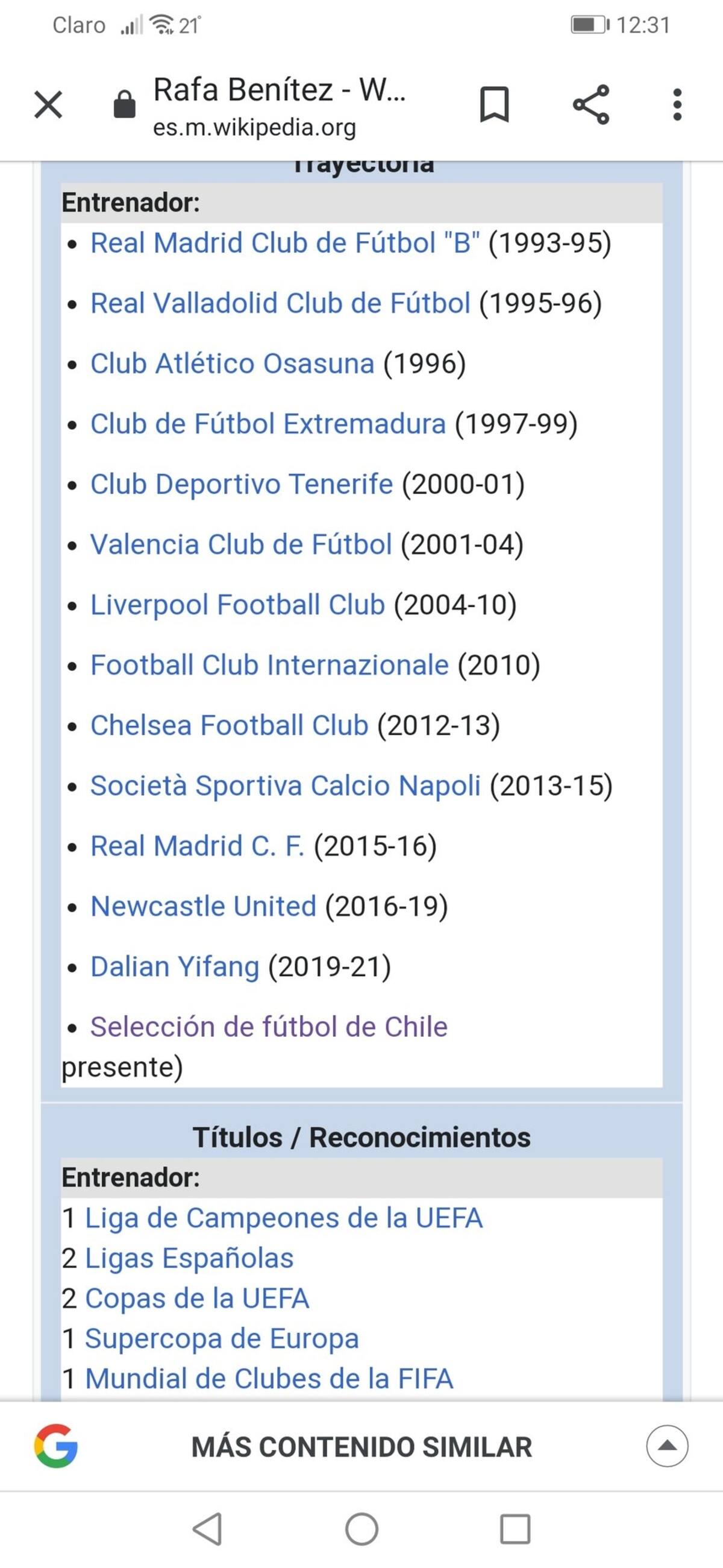Open the Valencia Club de Fútbol link
Image resolution: width=723 pixels, height=1568 pixels.
pyautogui.click(x=241, y=544)
